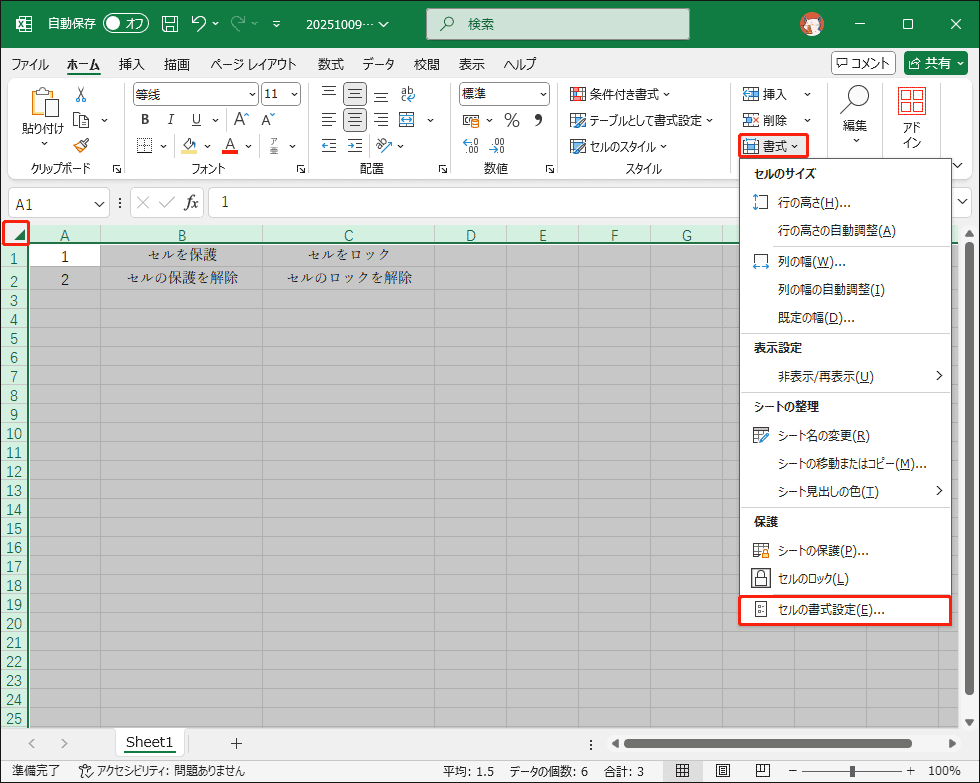Click the Format Painter brush icon
980x783 pixels.
click(81, 145)
